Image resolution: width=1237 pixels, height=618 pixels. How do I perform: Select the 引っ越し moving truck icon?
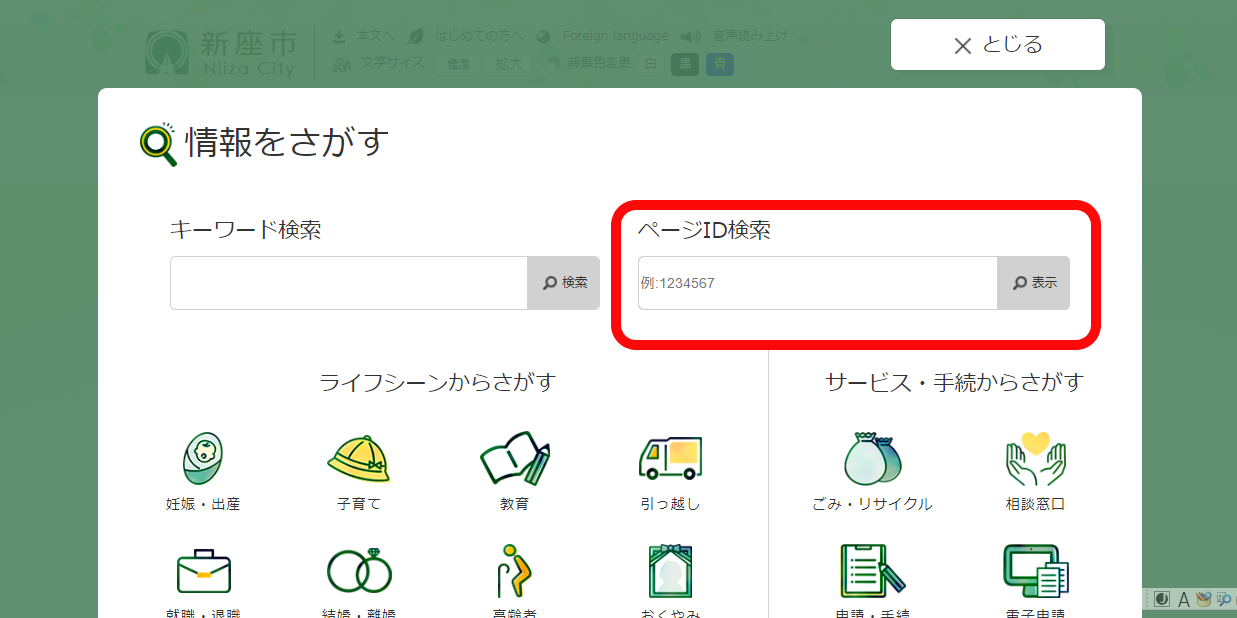[x=671, y=460]
